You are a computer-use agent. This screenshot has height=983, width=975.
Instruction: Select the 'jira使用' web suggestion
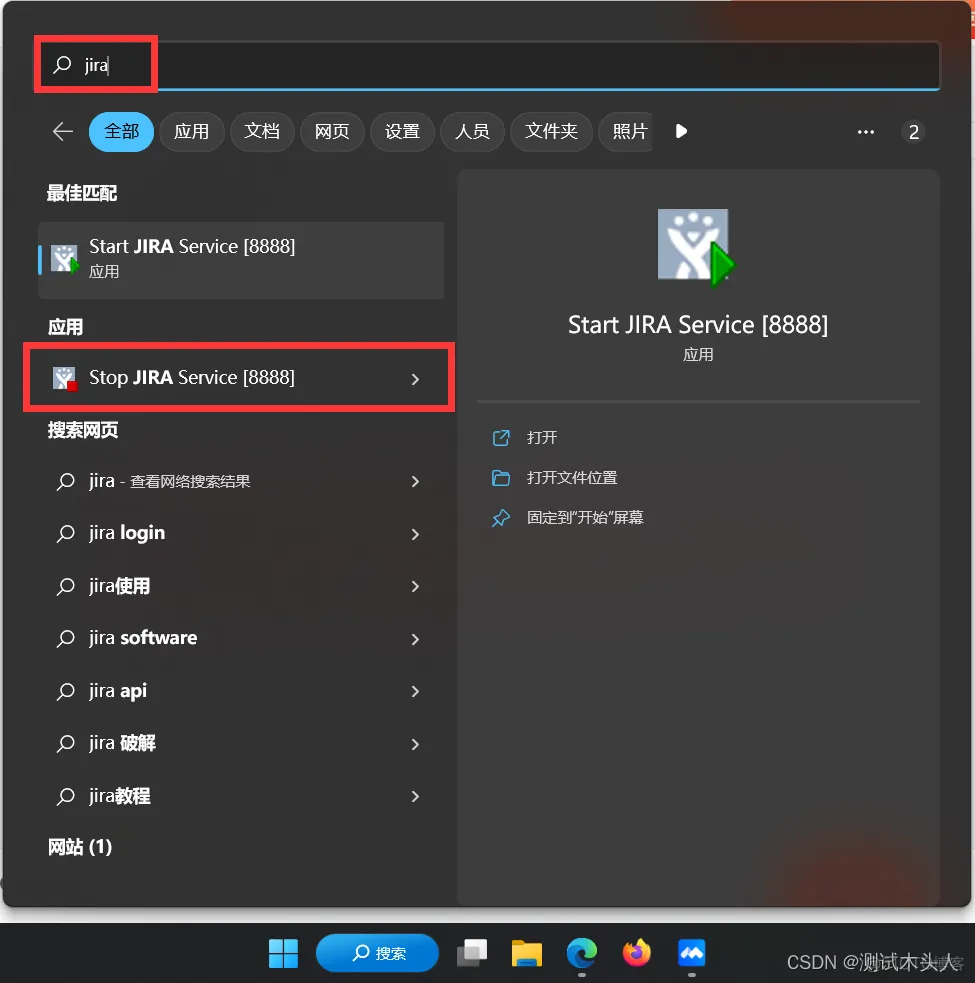click(x=241, y=586)
